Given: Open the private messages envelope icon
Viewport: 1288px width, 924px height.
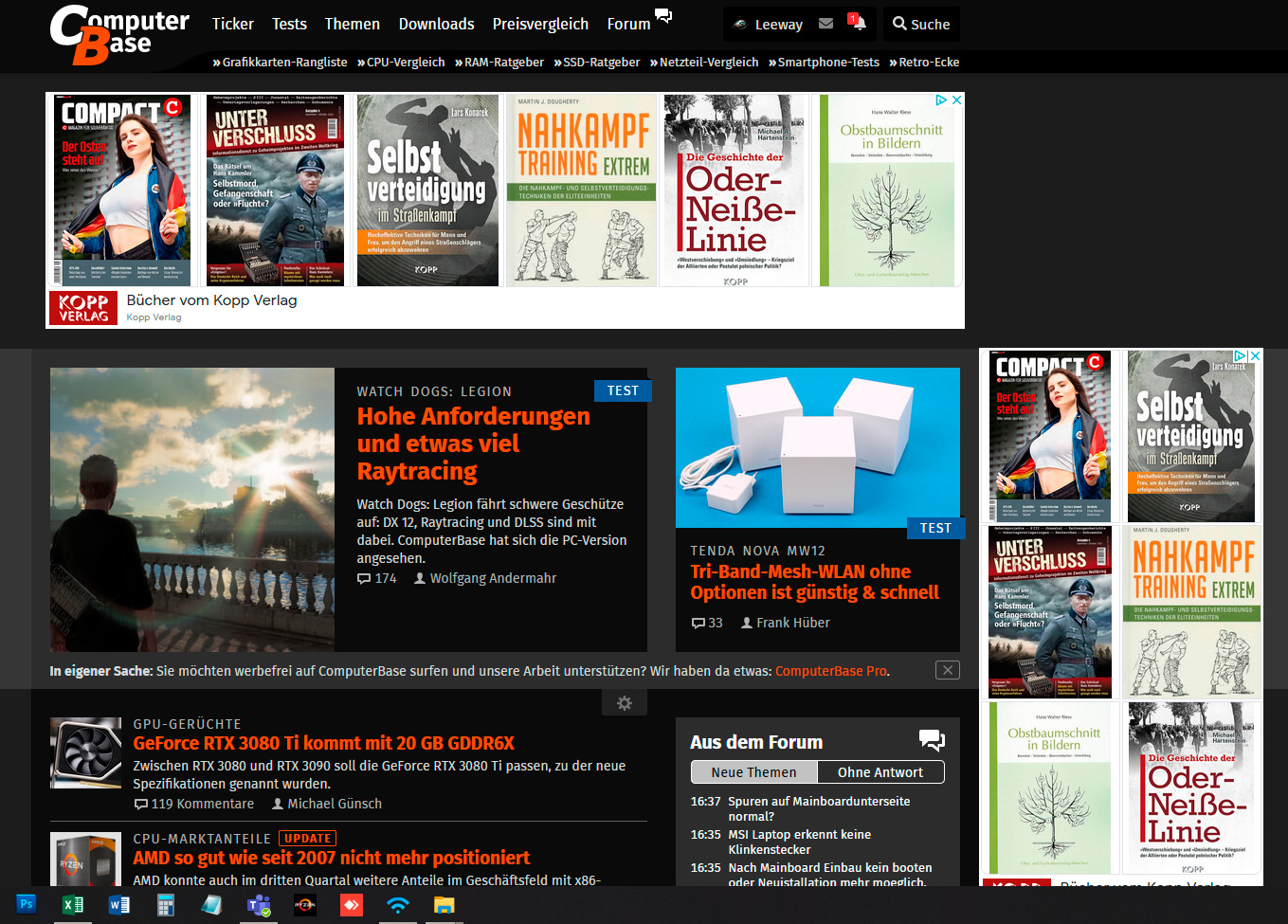Looking at the screenshot, I should click(825, 24).
